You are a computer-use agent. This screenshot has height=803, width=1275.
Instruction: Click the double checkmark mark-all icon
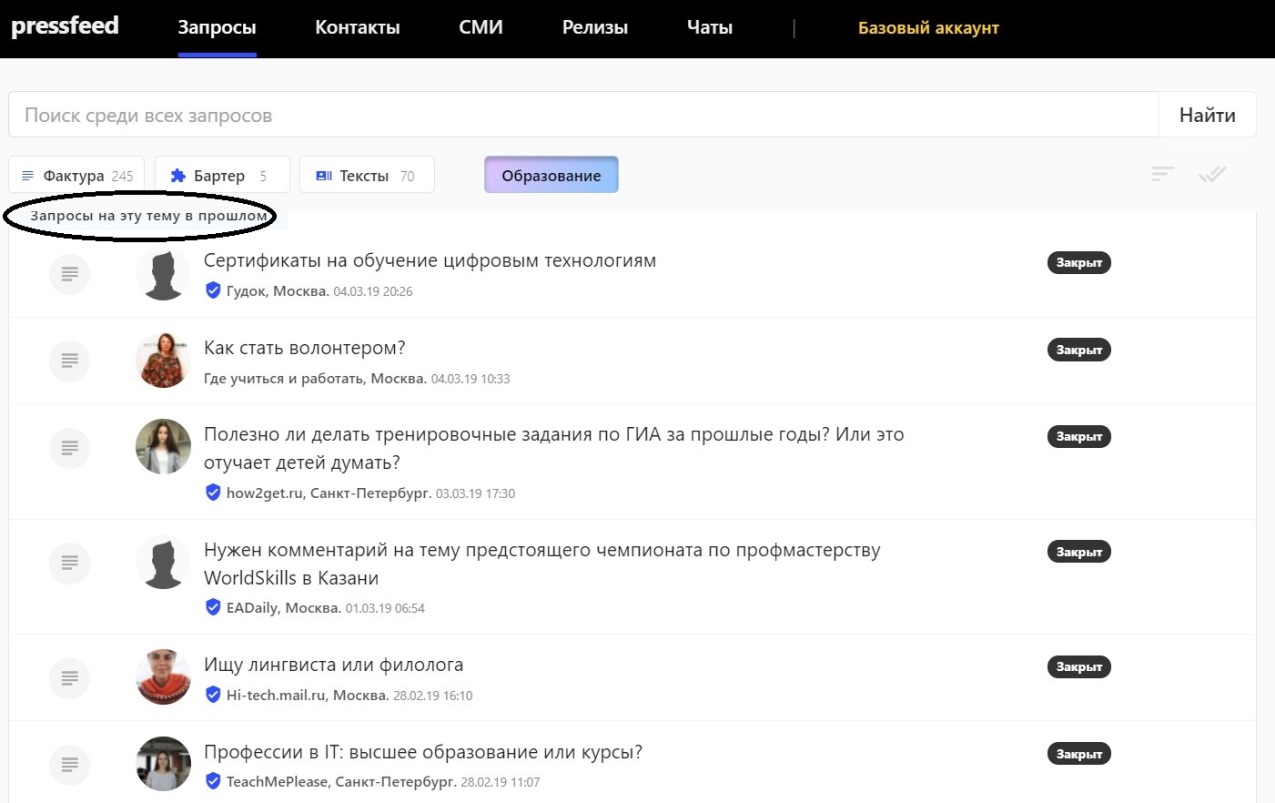tap(1212, 174)
